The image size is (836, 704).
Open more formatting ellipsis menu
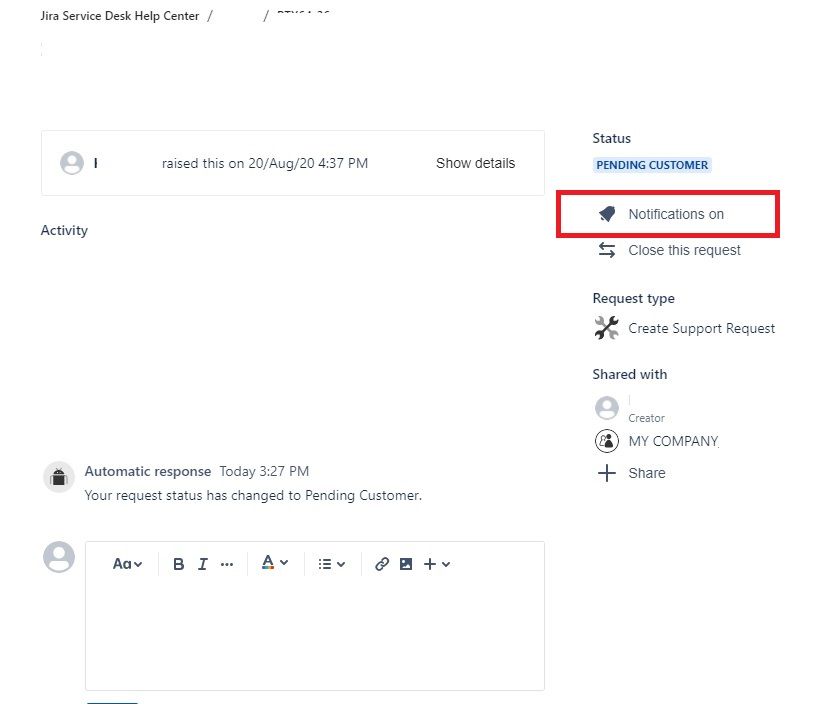click(227, 564)
